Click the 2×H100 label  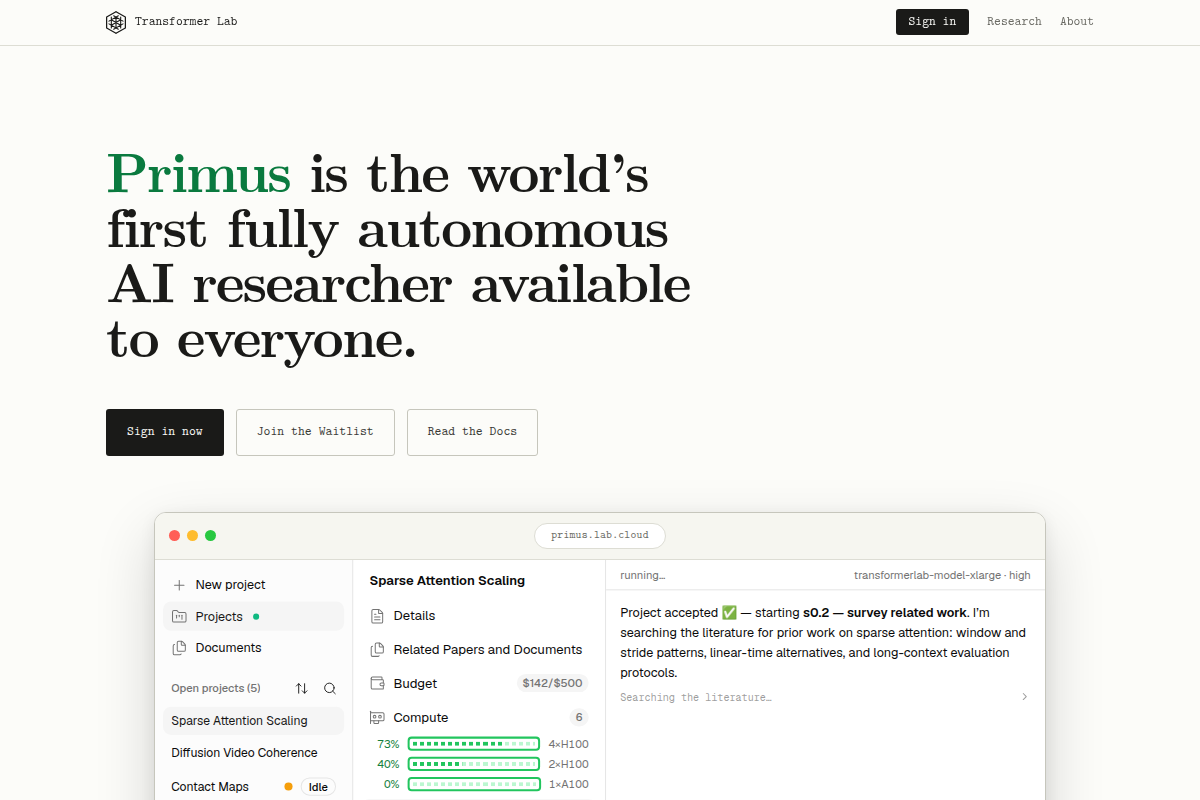click(569, 764)
